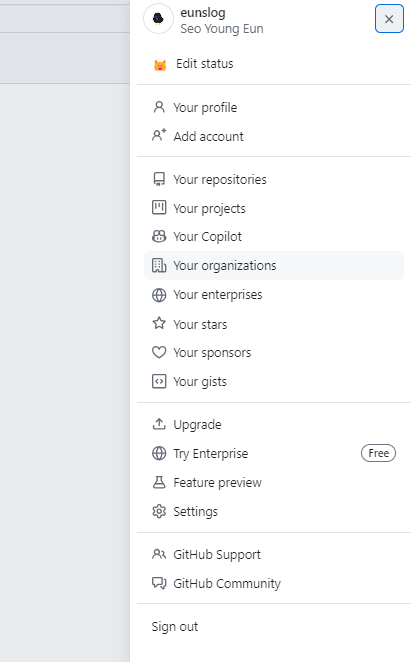Click the upload arrow Upgrade icon

click(159, 424)
